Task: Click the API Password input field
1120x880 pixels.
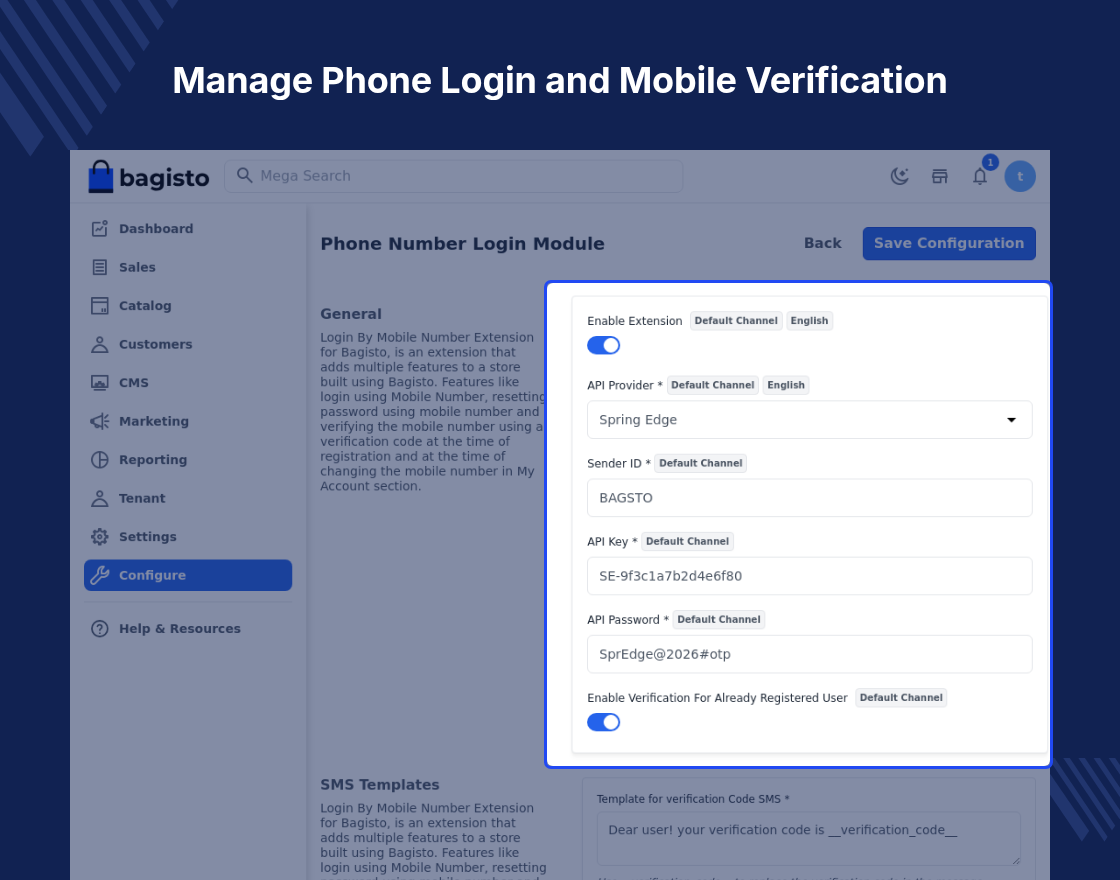Action: click(809, 654)
